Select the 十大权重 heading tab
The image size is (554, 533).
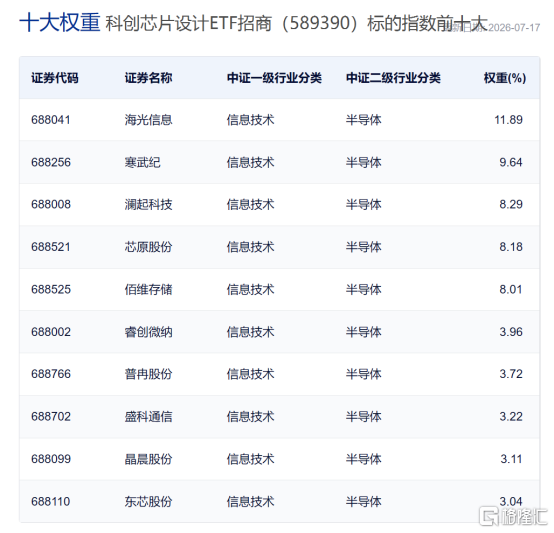pos(60,23)
